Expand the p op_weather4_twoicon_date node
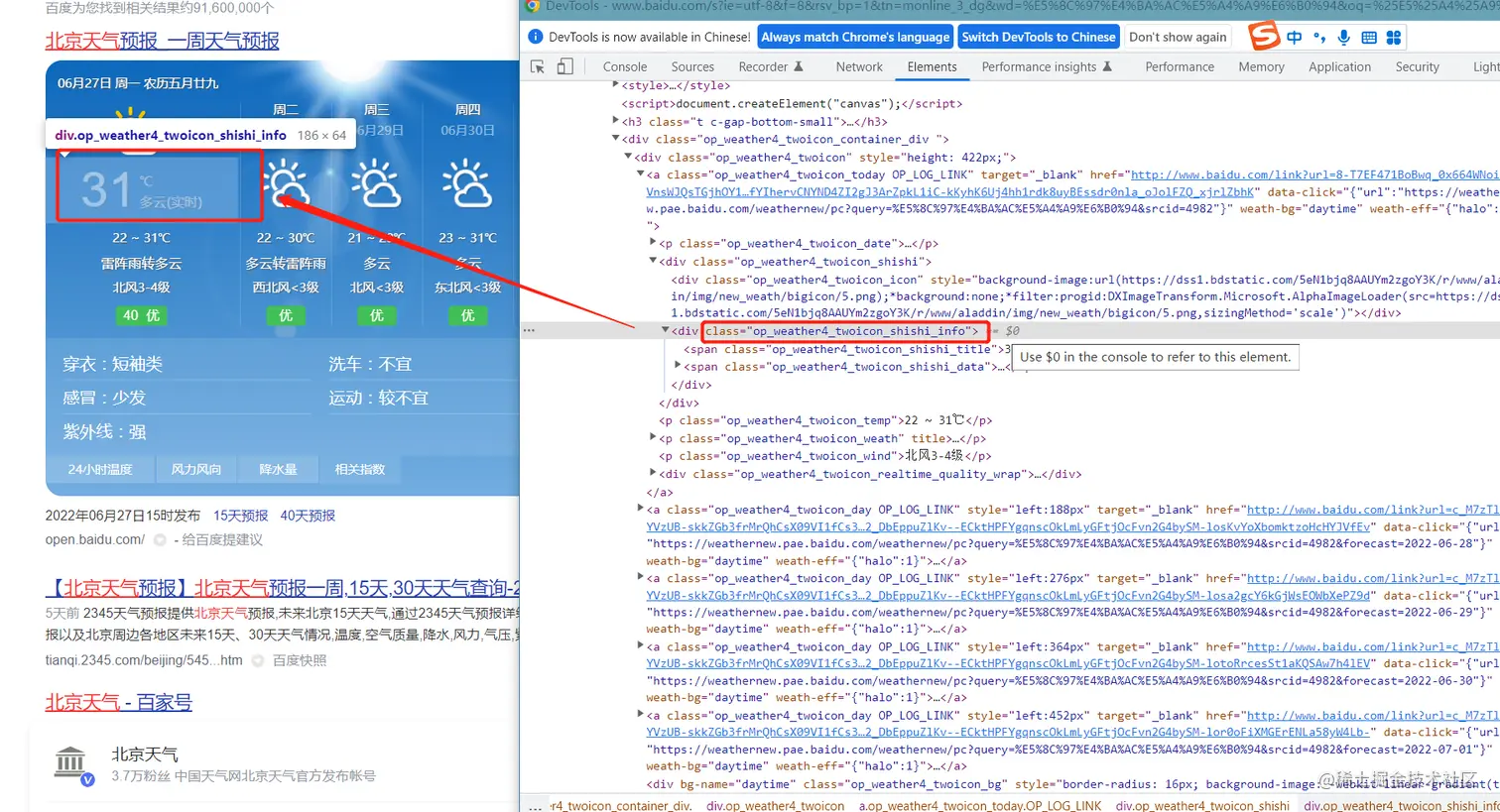The width and height of the screenshot is (1500, 812). tap(653, 243)
